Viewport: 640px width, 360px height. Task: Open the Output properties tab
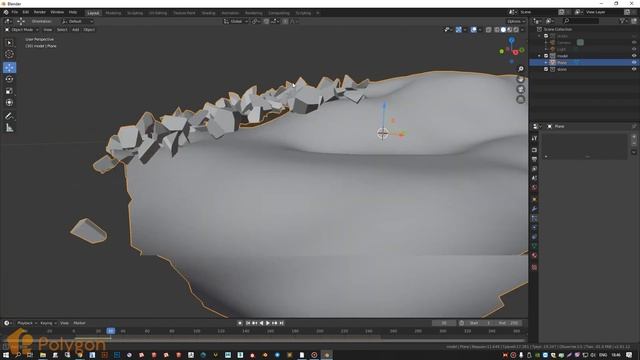(x=534, y=159)
